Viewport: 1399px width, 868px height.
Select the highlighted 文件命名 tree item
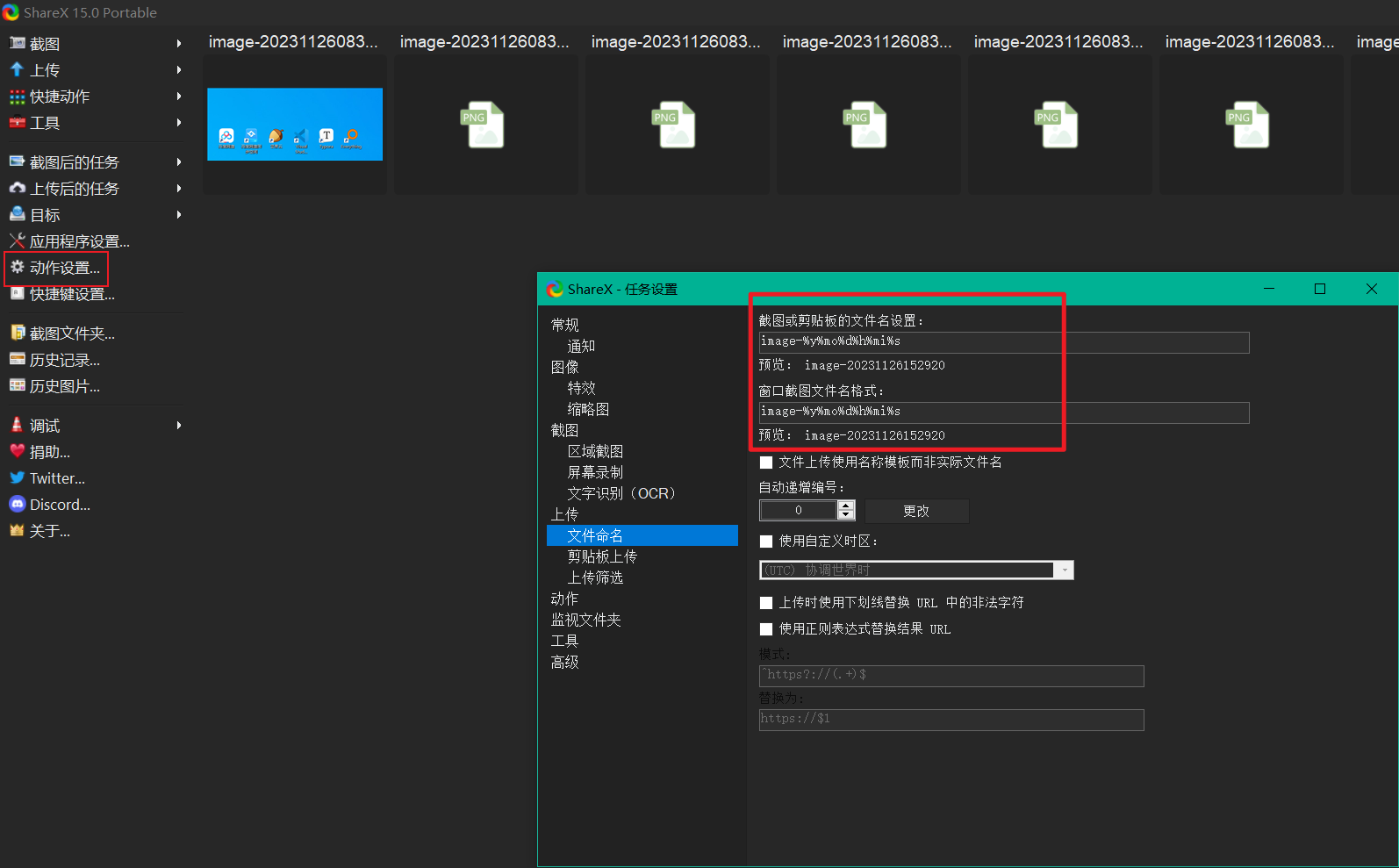(x=642, y=535)
